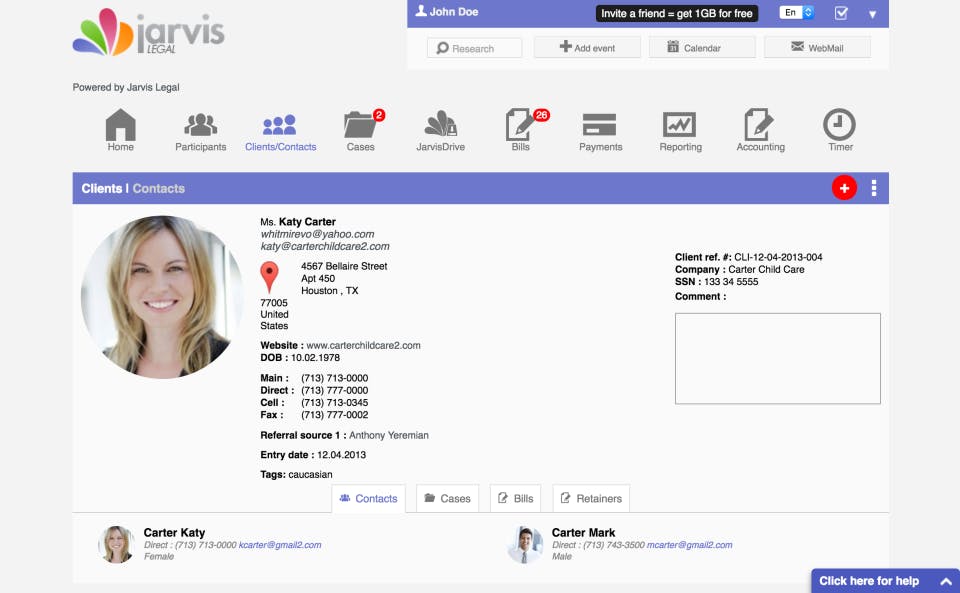Open mcarter@gmail2.com email link
Image resolution: width=960 pixels, height=593 pixels.
click(689, 545)
